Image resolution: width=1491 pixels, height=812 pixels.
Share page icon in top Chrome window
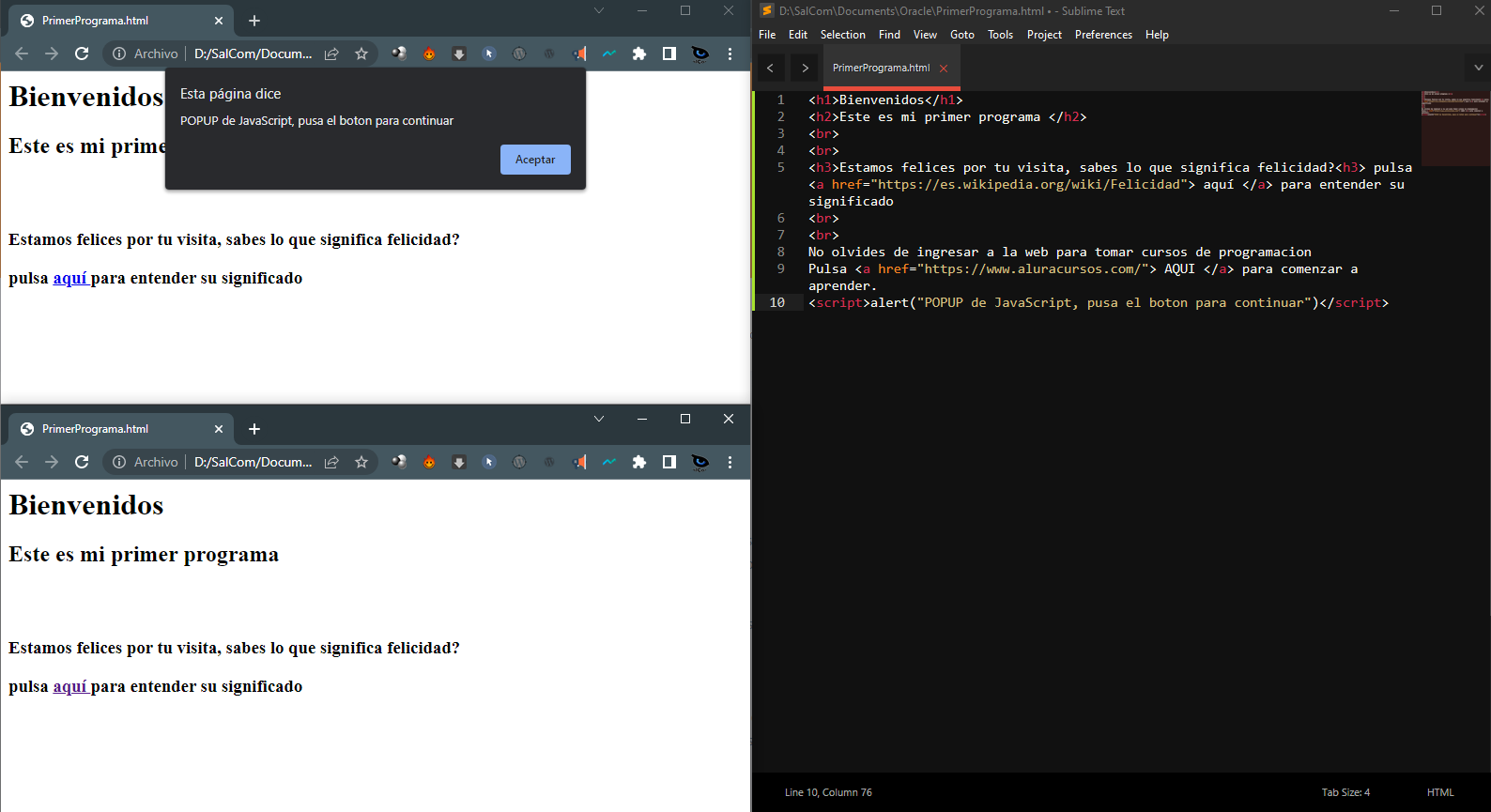pyautogui.click(x=331, y=54)
